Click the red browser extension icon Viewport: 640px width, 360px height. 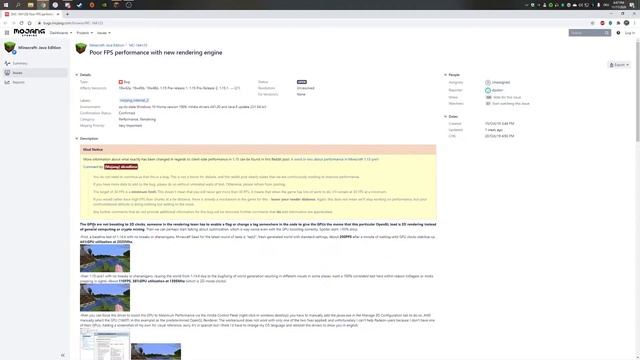pyautogui.click(x=602, y=23)
